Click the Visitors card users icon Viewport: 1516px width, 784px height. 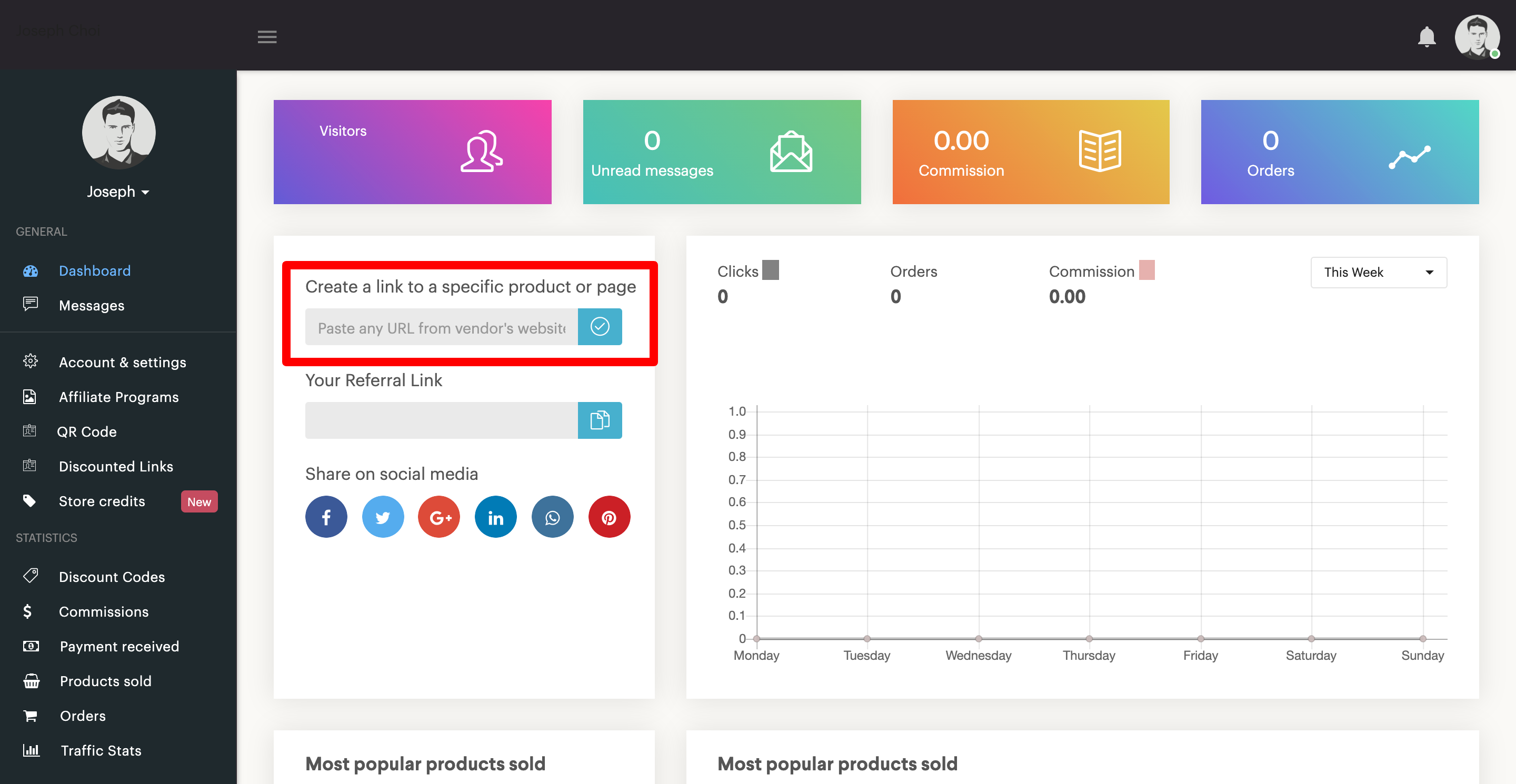tap(482, 151)
